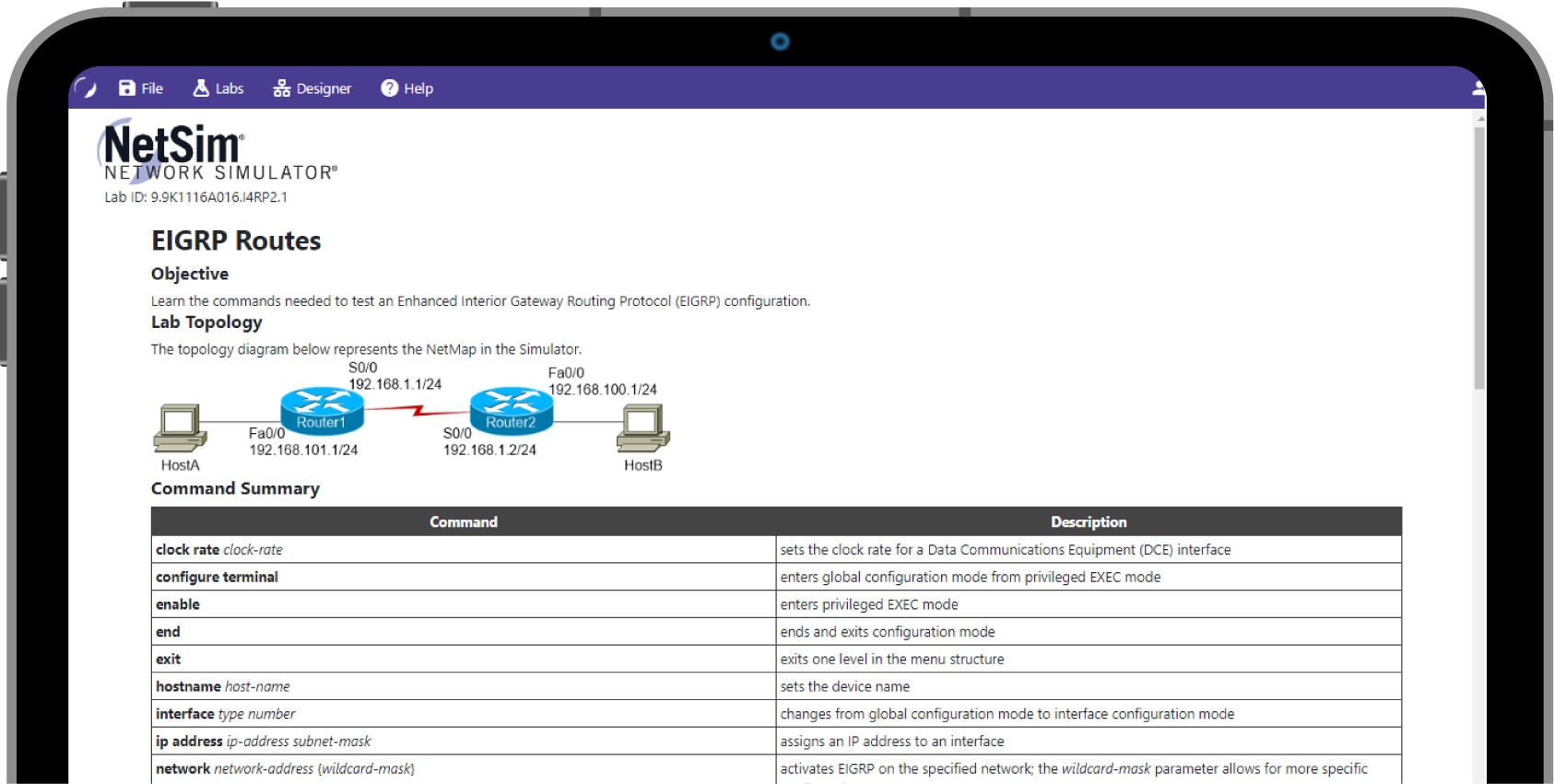Click the NetSim swirl logo icon in toolbar

[x=86, y=88]
